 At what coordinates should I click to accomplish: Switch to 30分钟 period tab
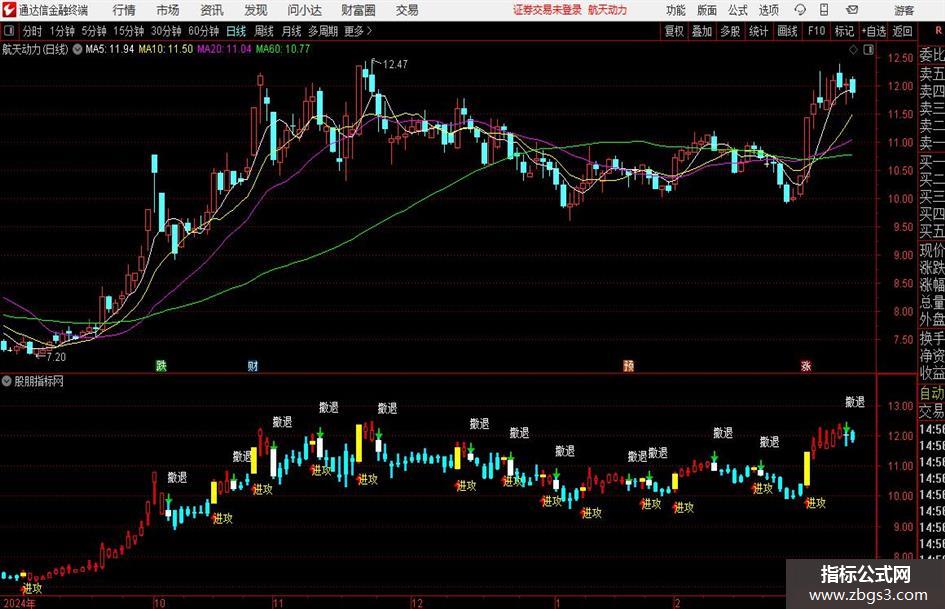[166, 31]
